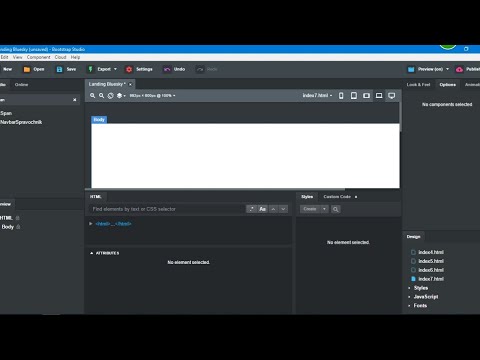The width and height of the screenshot is (480, 360).
Task: Switch to the Online components tab
Action: tap(21, 85)
